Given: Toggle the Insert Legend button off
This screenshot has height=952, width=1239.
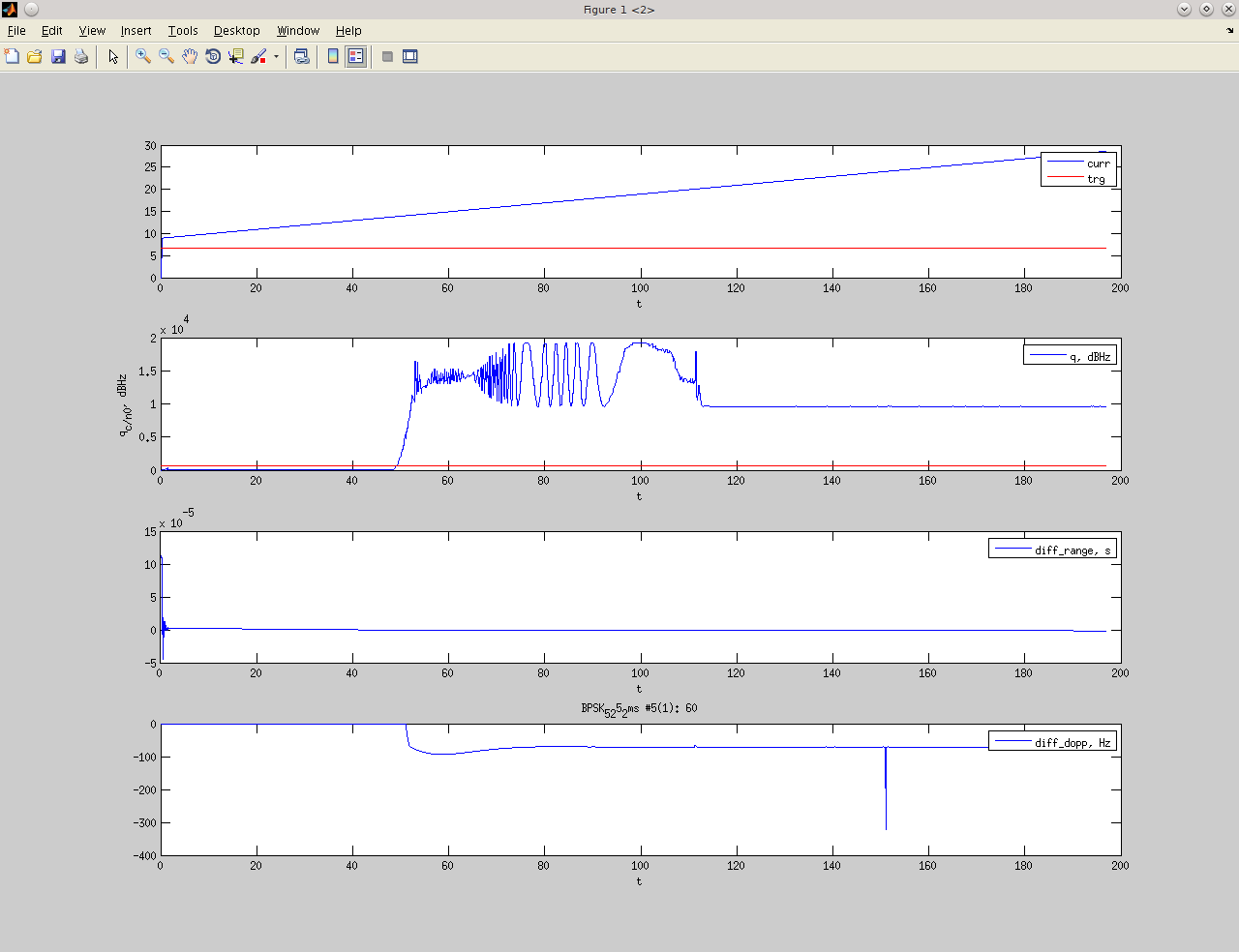Looking at the screenshot, I should (x=356, y=57).
